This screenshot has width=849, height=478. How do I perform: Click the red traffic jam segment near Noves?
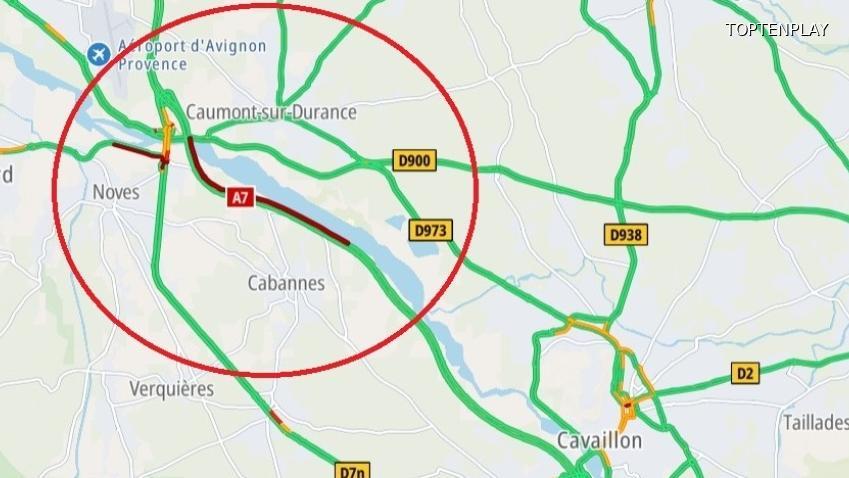coord(138,152)
